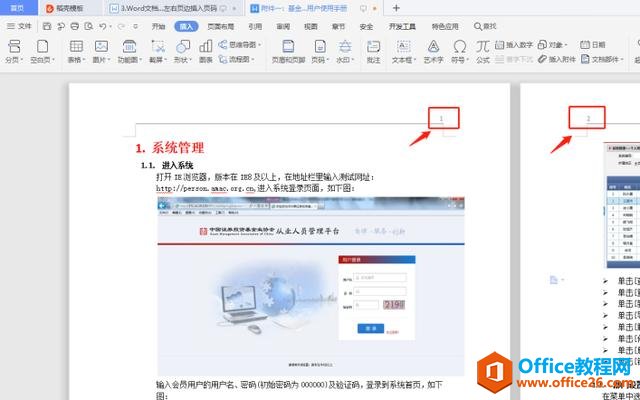640x400 pixels.
Task: Click the http://person.amac.org.cn link text
Action: click(206, 188)
